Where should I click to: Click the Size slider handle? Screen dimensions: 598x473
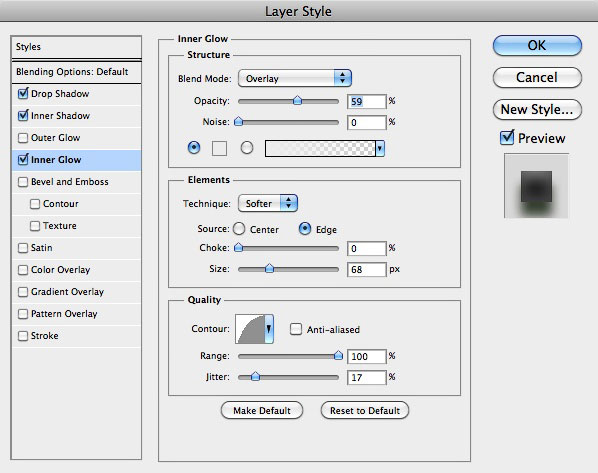pyautogui.click(x=269, y=269)
